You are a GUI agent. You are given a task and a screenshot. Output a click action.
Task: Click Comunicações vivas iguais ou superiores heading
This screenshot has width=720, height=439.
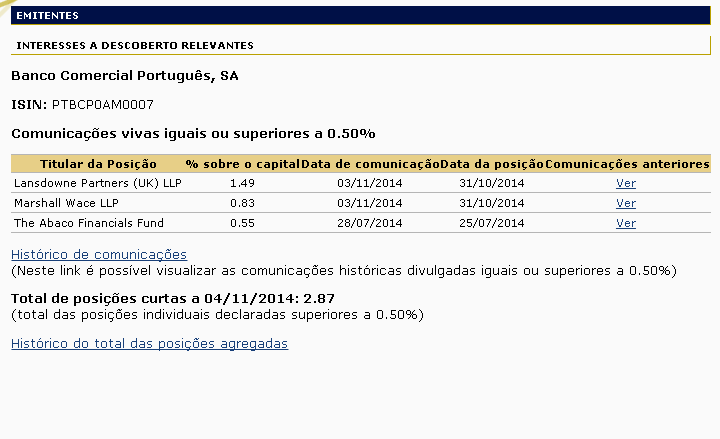(x=193, y=134)
